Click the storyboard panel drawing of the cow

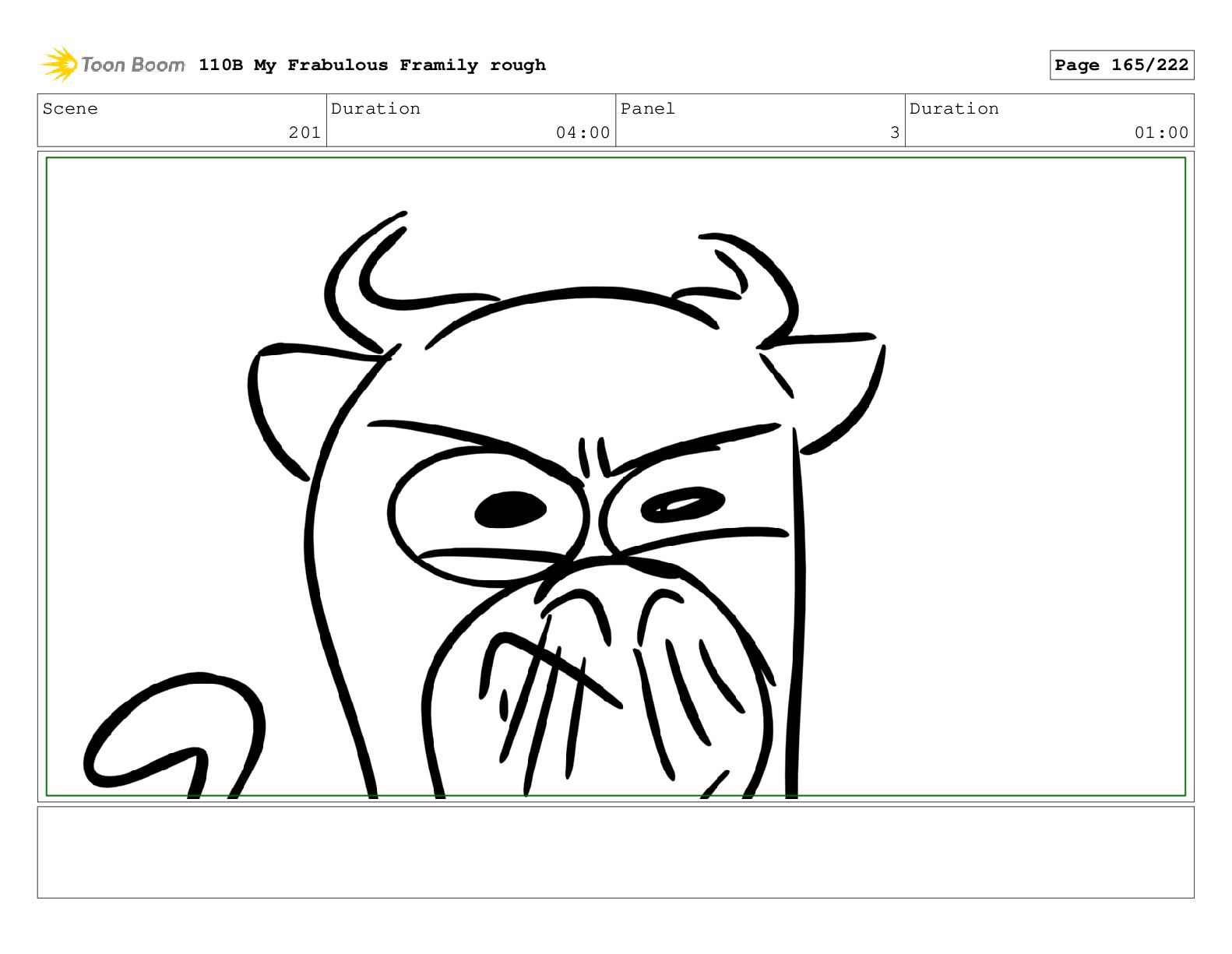[x=615, y=477]
